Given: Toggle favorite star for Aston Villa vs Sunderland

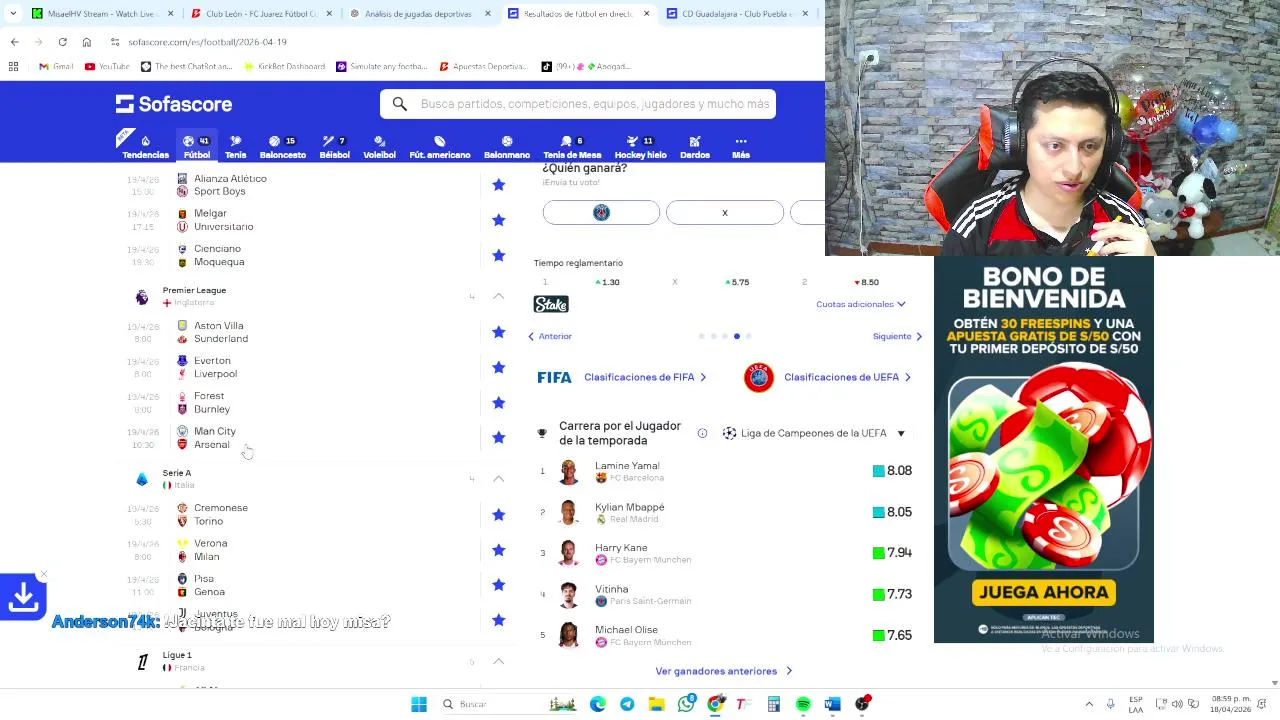Looking at the screenshot, I should [x=498, y=332].
